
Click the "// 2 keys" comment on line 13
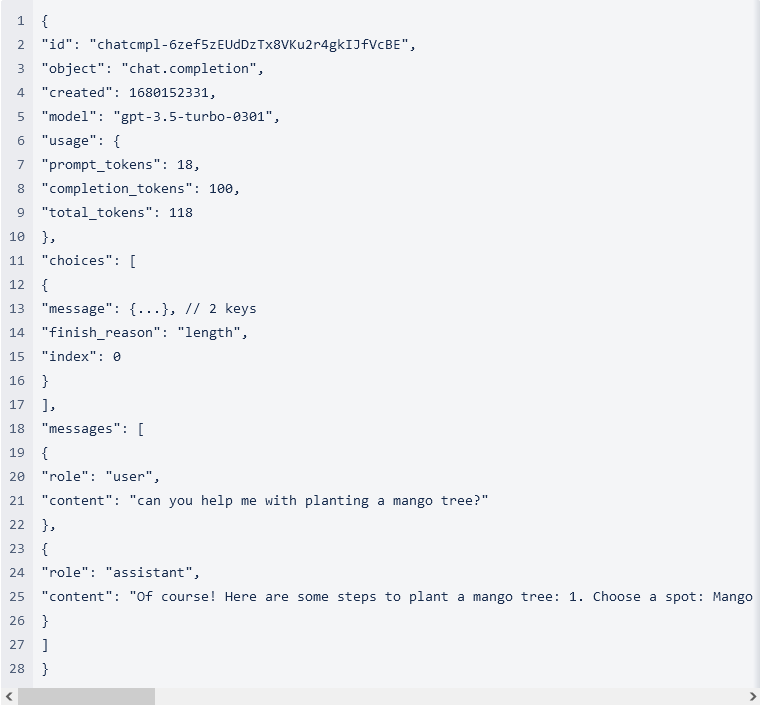[221, 309]
